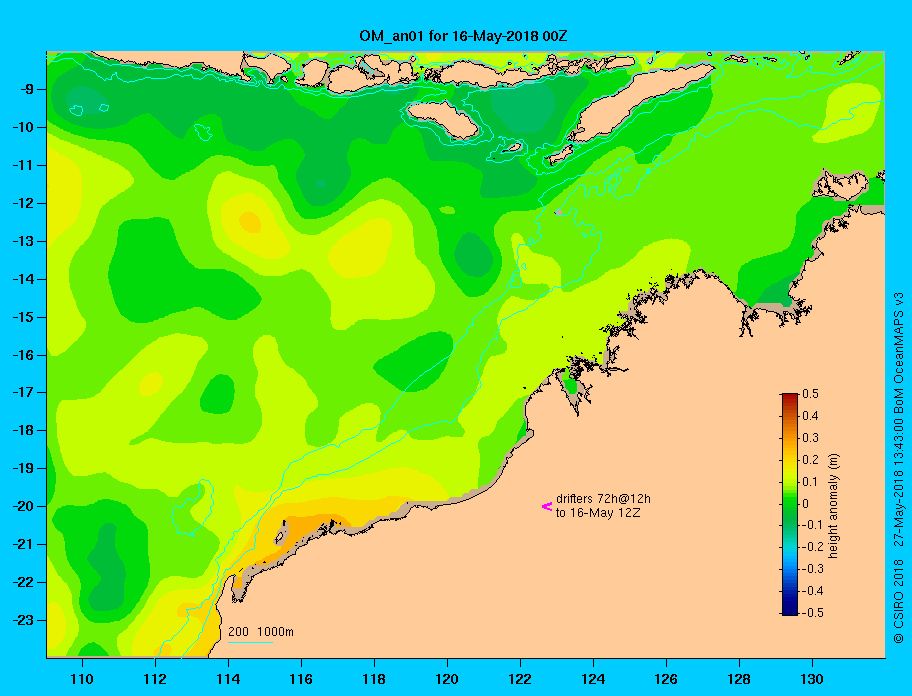Click longitude axis label "124"

click(593, 679)
